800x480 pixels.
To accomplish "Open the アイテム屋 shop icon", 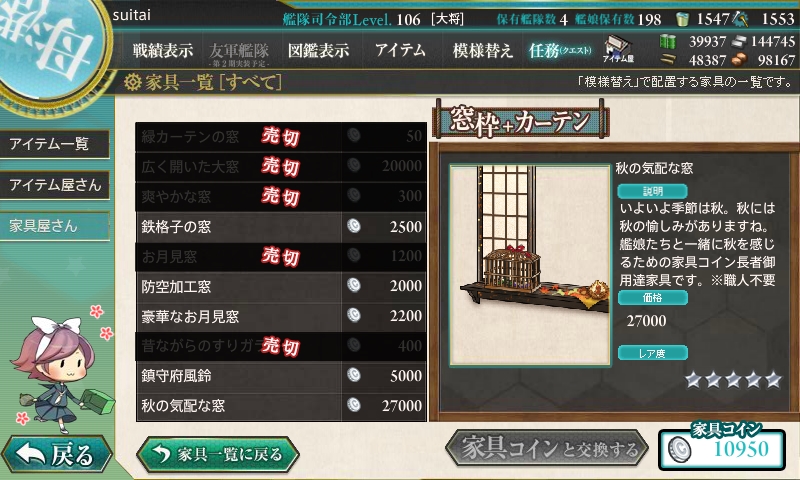I will (618, 49).
